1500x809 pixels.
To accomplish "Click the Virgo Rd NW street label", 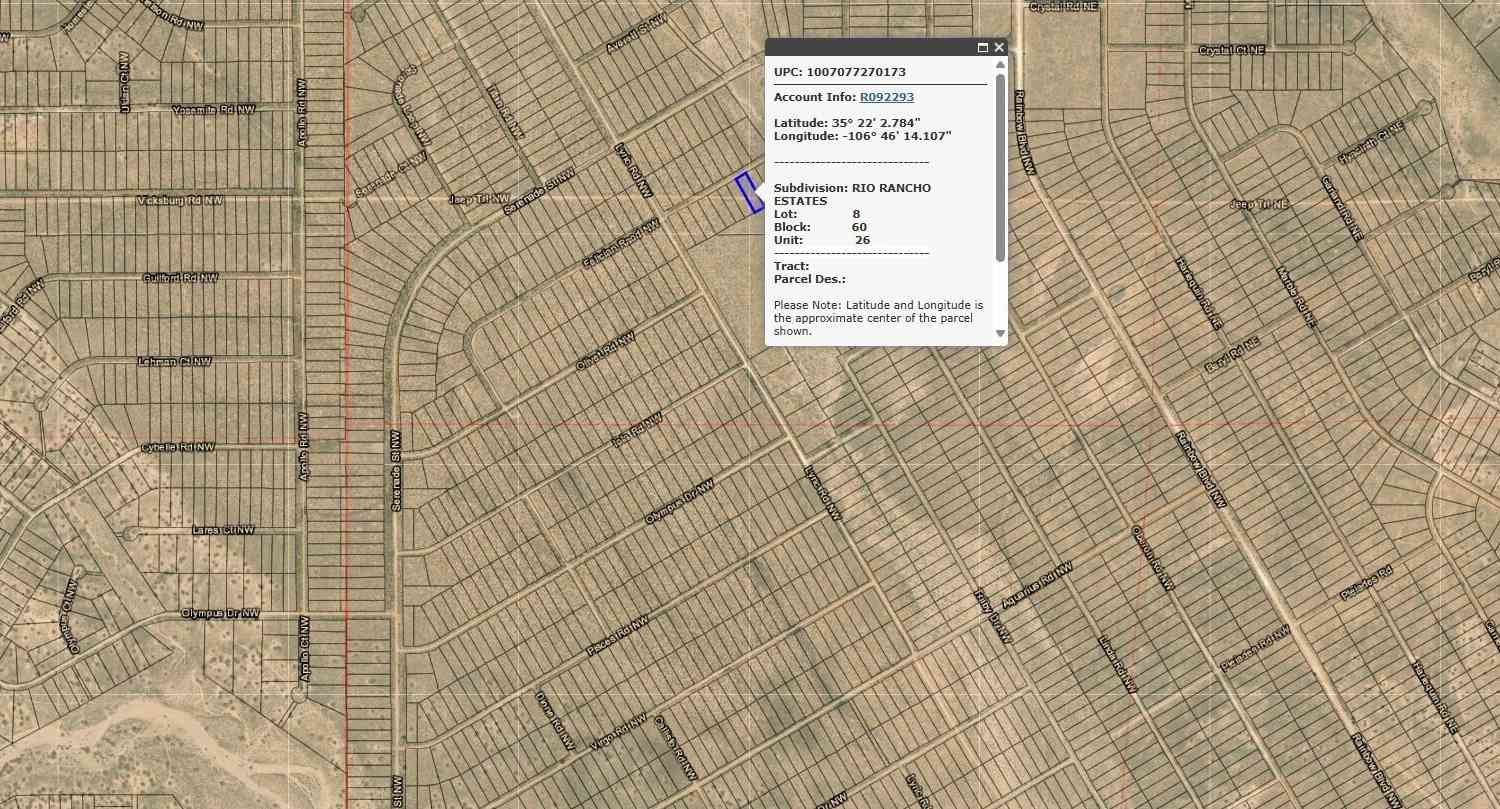I will (617, 733).
